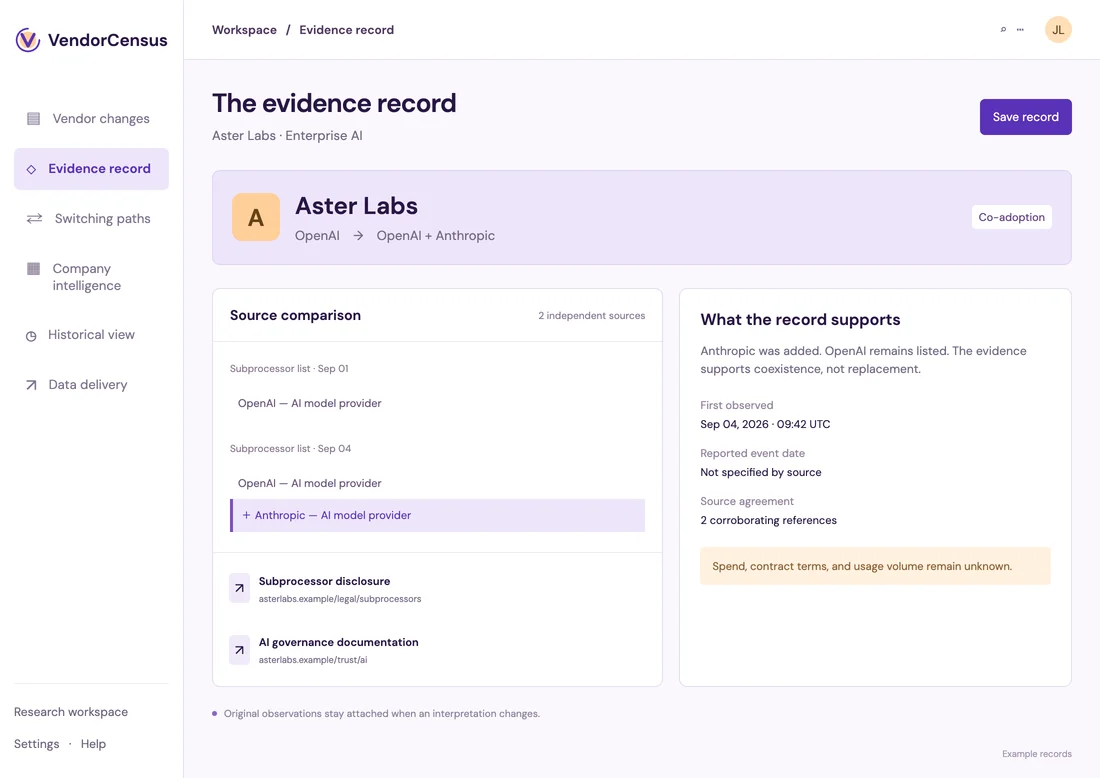
Task: Click asterlabs.example/trust/ai URL
Action: coord(313,660)
